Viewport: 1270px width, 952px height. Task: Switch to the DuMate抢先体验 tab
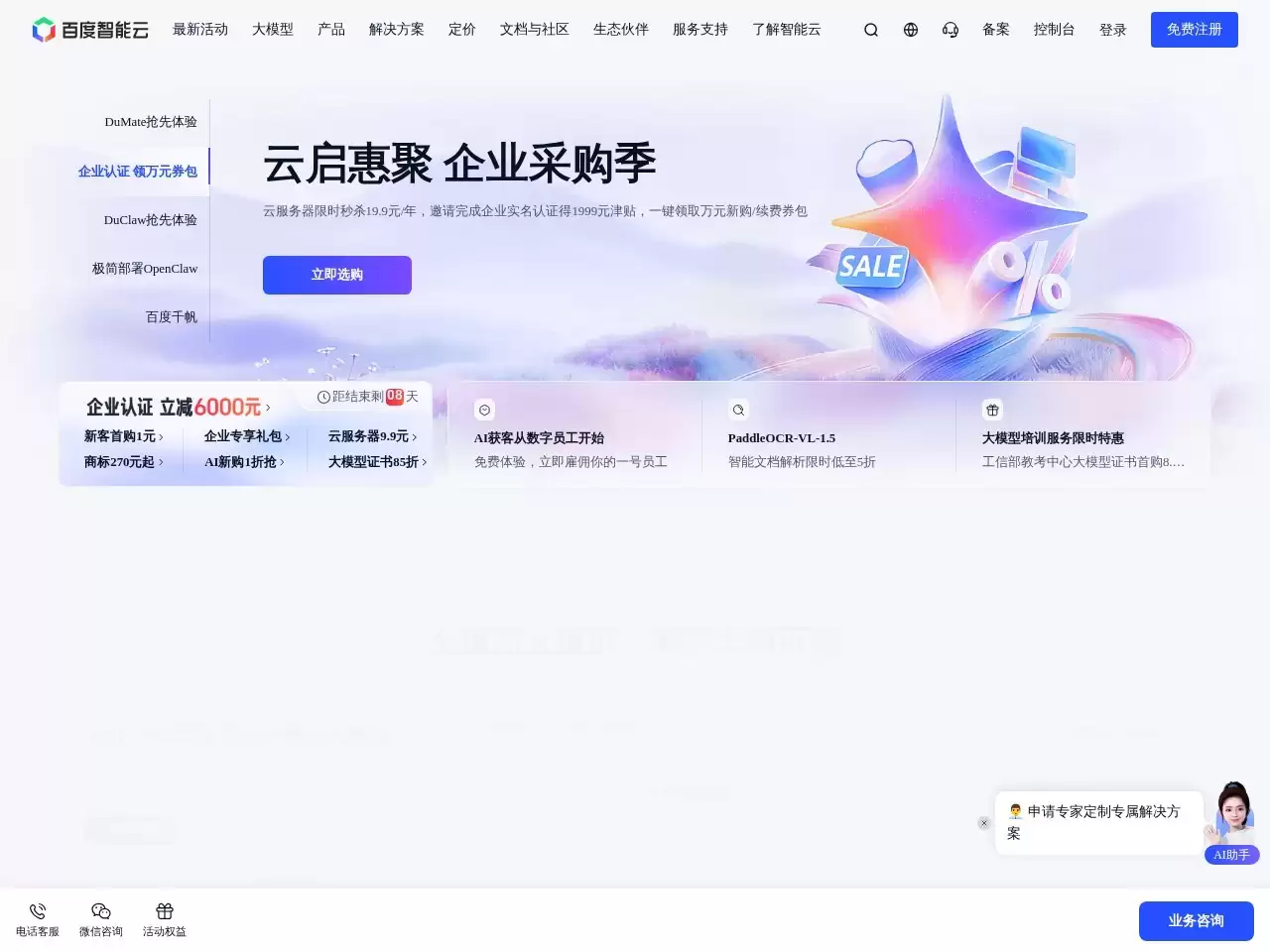pyautogui.click(x=151, y=121)
